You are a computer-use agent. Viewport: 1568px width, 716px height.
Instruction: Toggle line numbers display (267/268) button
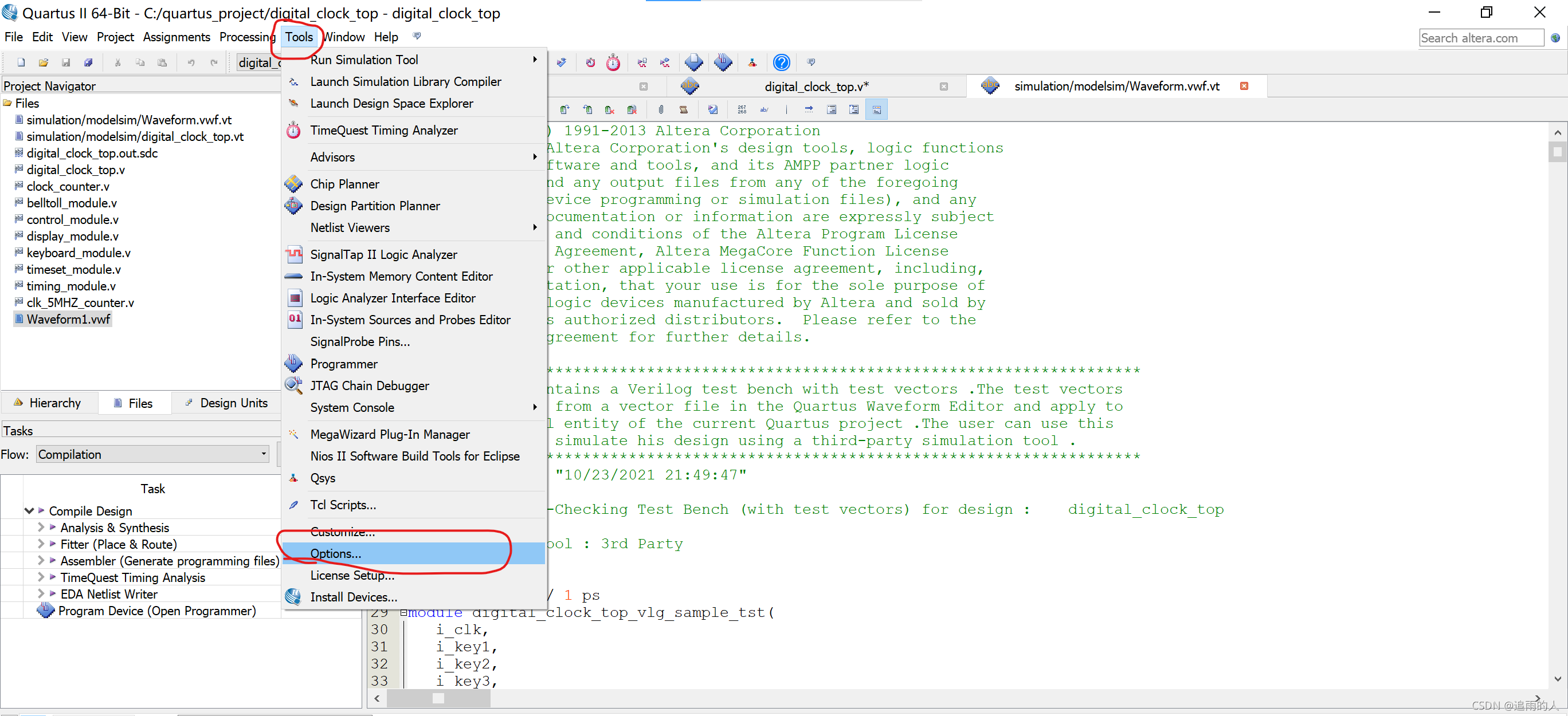tap(742, 110)
